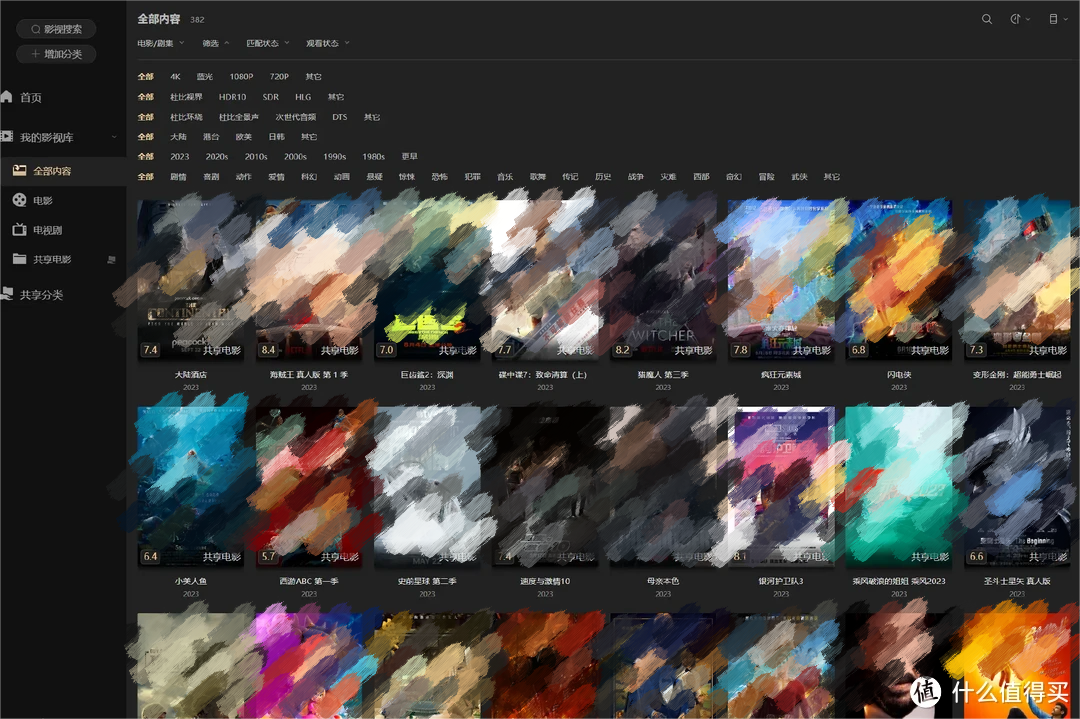
Task: Filter by 1990s decade
Action: pyautogui.click(x=335, y=157)
